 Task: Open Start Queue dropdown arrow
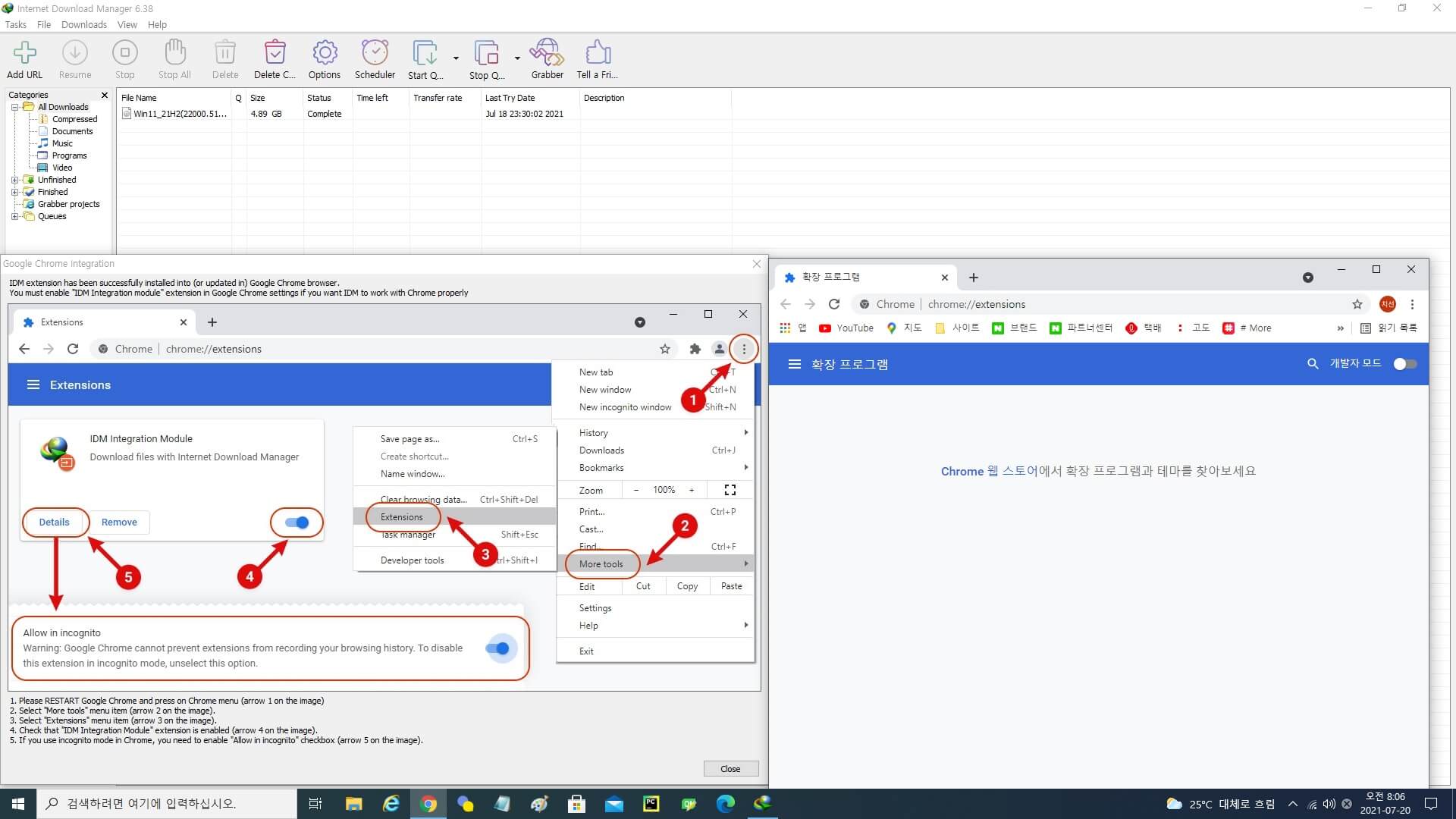pos(456,58)
